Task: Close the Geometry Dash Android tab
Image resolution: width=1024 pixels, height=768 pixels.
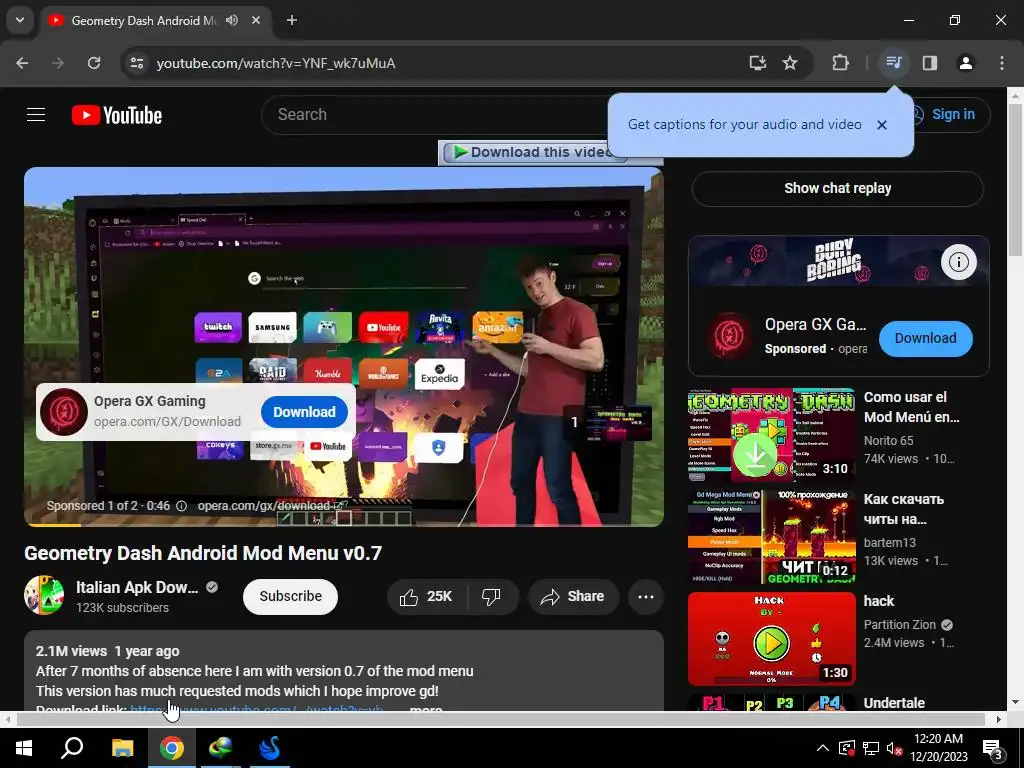Action: click(x=256, y=20)
